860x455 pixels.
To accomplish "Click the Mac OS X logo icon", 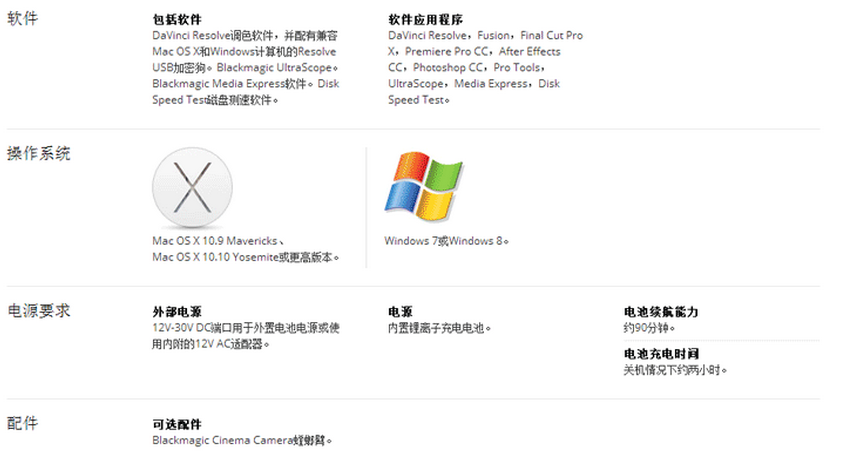I will coord(192,187).
